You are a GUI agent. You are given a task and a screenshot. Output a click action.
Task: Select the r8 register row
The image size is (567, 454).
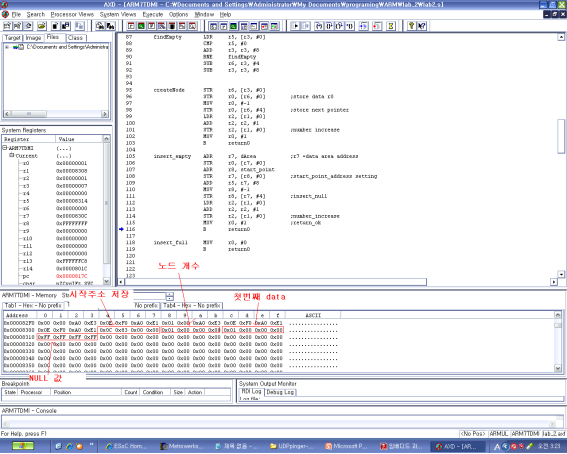[x=53, y=223]
